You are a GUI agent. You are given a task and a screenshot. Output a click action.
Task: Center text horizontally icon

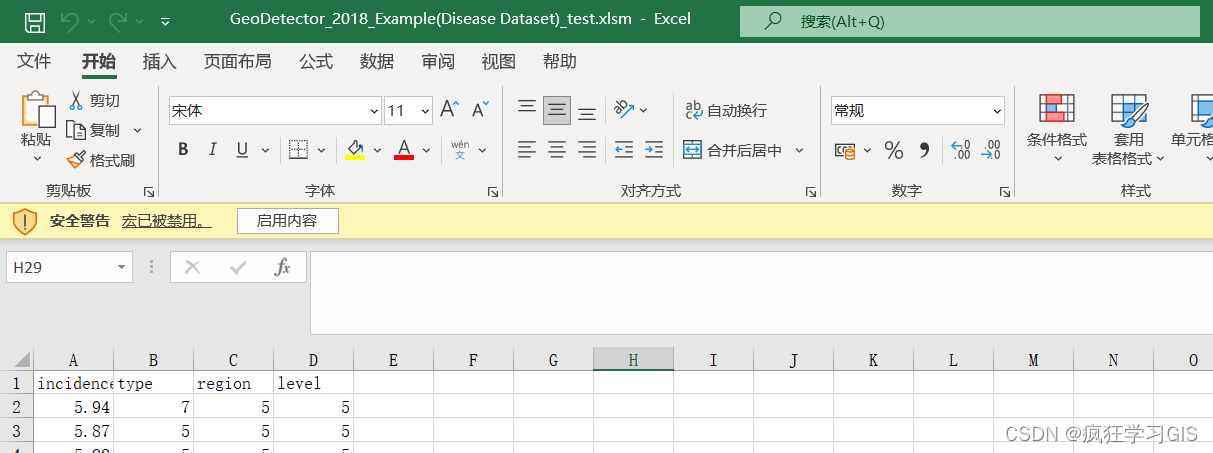pyautogui.click(x=557, y=150)
